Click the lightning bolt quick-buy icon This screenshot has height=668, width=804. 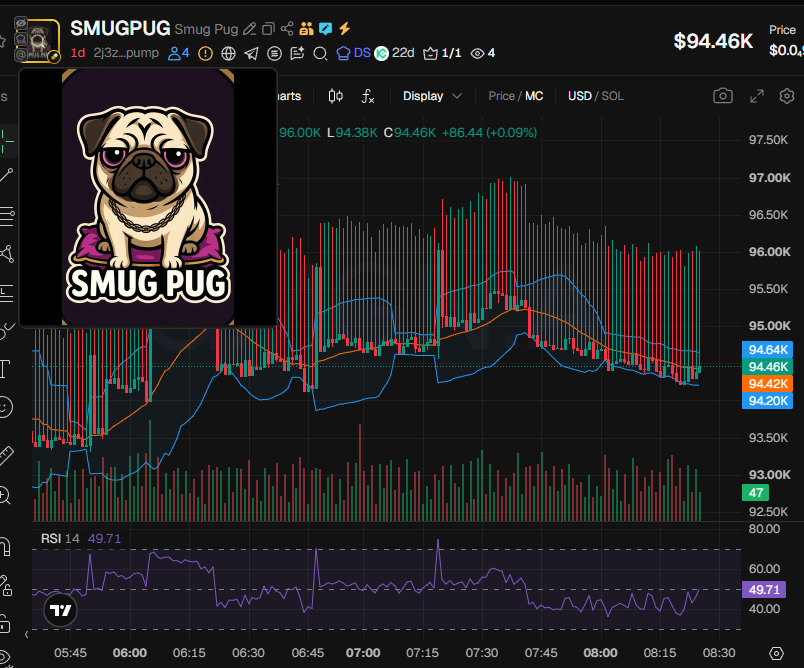[345, 29]
